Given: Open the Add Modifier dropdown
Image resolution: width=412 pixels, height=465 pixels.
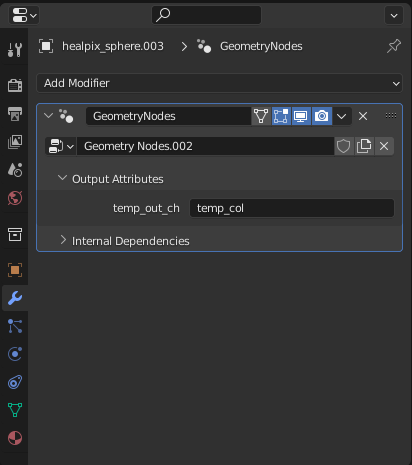Looking at the screenshot, I should point(219,83).
